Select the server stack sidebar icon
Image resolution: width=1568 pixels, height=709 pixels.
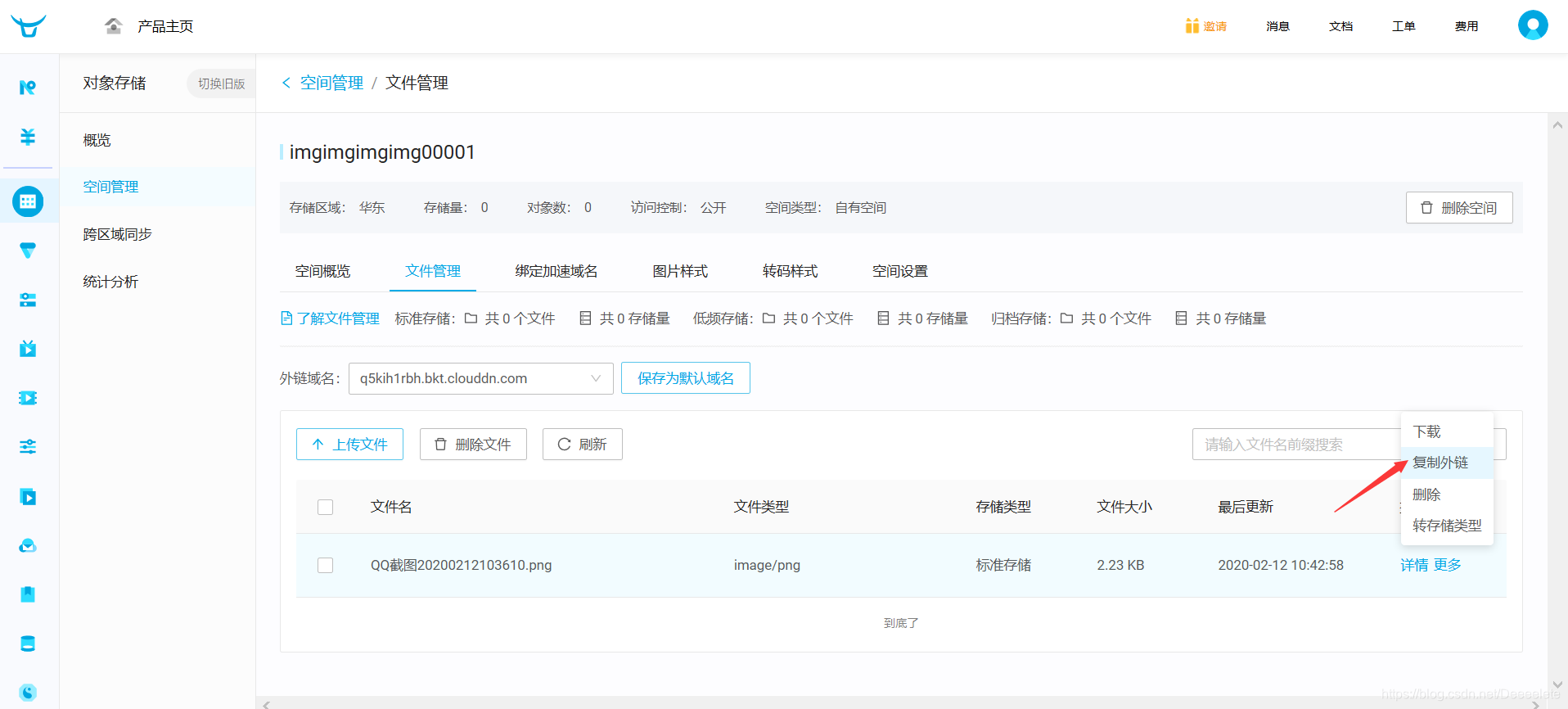28,300
